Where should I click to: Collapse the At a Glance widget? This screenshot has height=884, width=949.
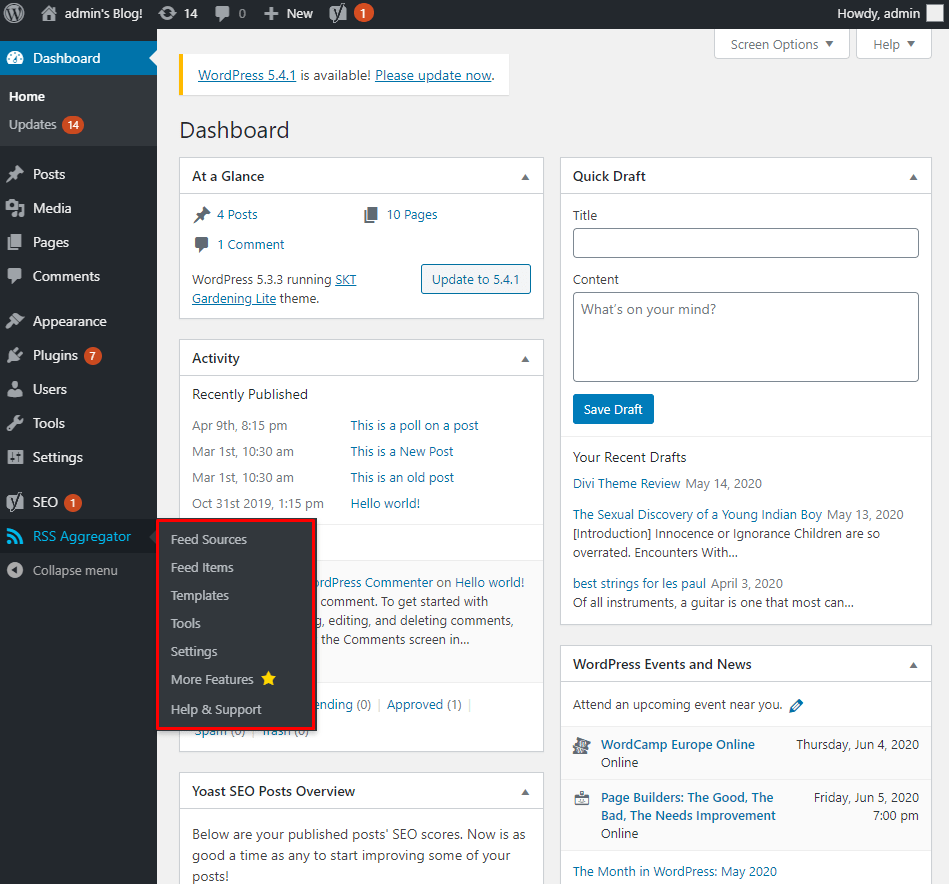point(525,177)
